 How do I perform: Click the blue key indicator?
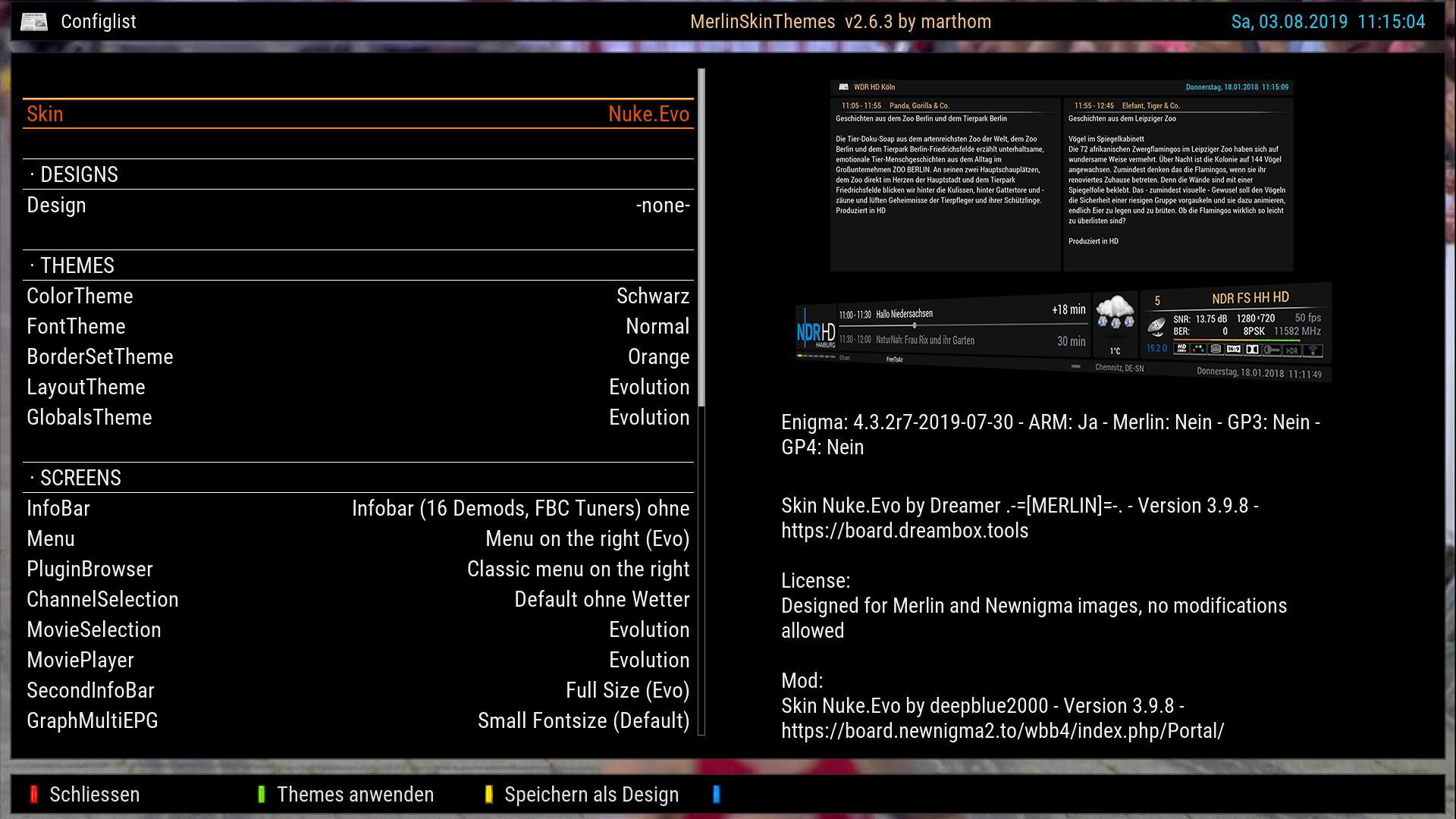click(717, 794)
